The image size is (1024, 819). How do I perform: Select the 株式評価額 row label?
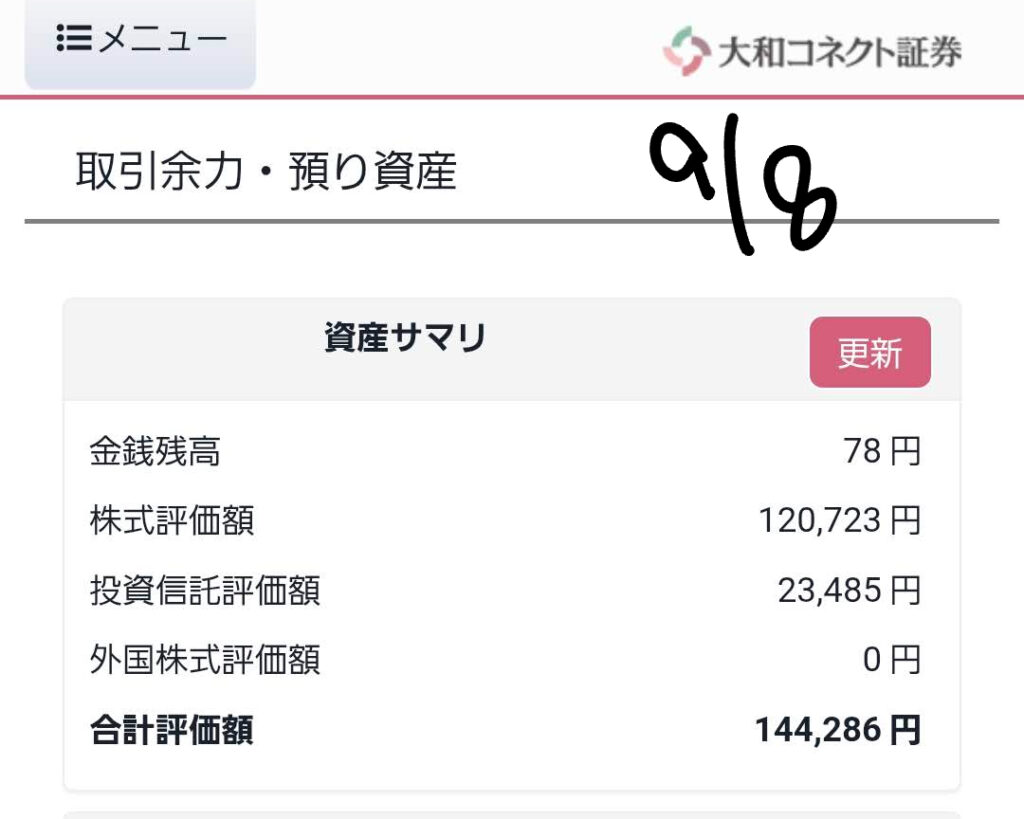[172, 521]
